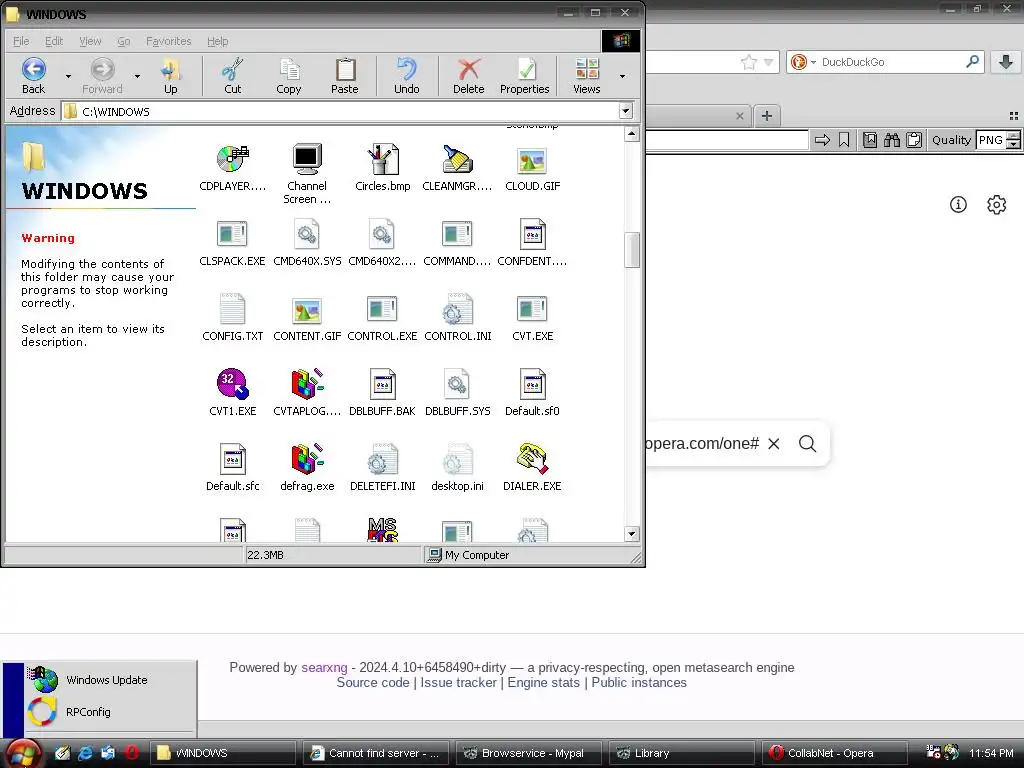The image size is (1024, 768).
Task: Click the Paste clipboard icon
Action: tap(345, 76)
